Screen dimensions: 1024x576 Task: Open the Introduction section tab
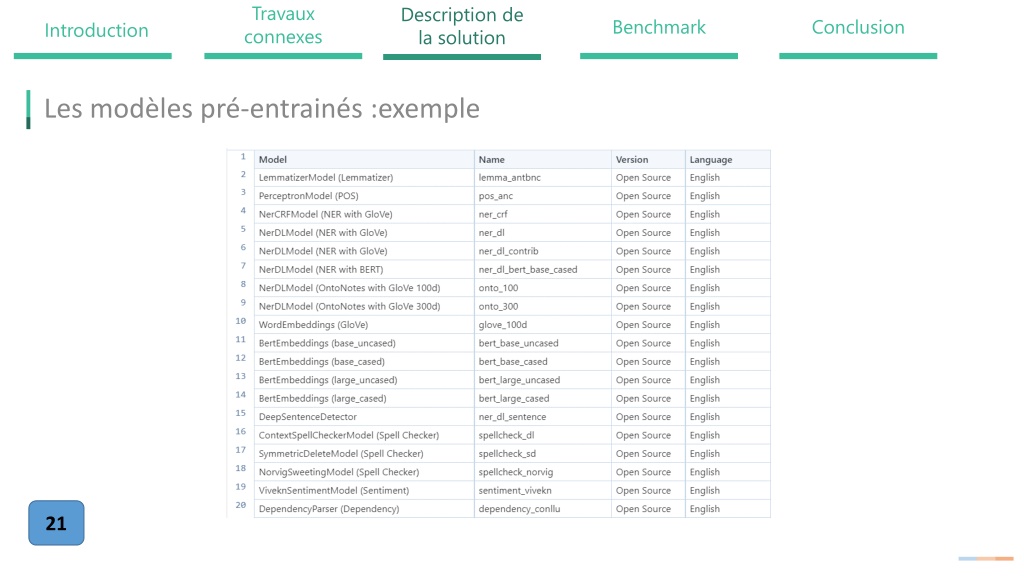click(x=96, y=30)
